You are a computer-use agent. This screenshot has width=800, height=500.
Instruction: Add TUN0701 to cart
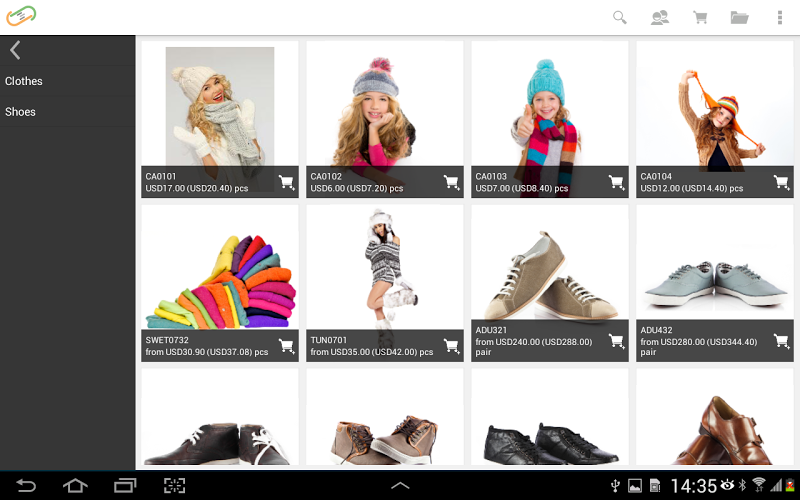(451, 346)
